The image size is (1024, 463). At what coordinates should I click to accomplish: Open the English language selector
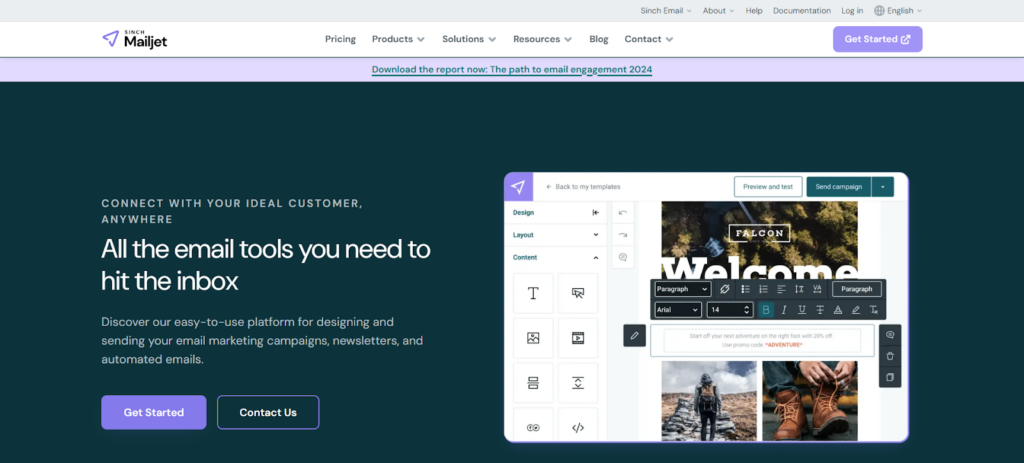[898, 11]
